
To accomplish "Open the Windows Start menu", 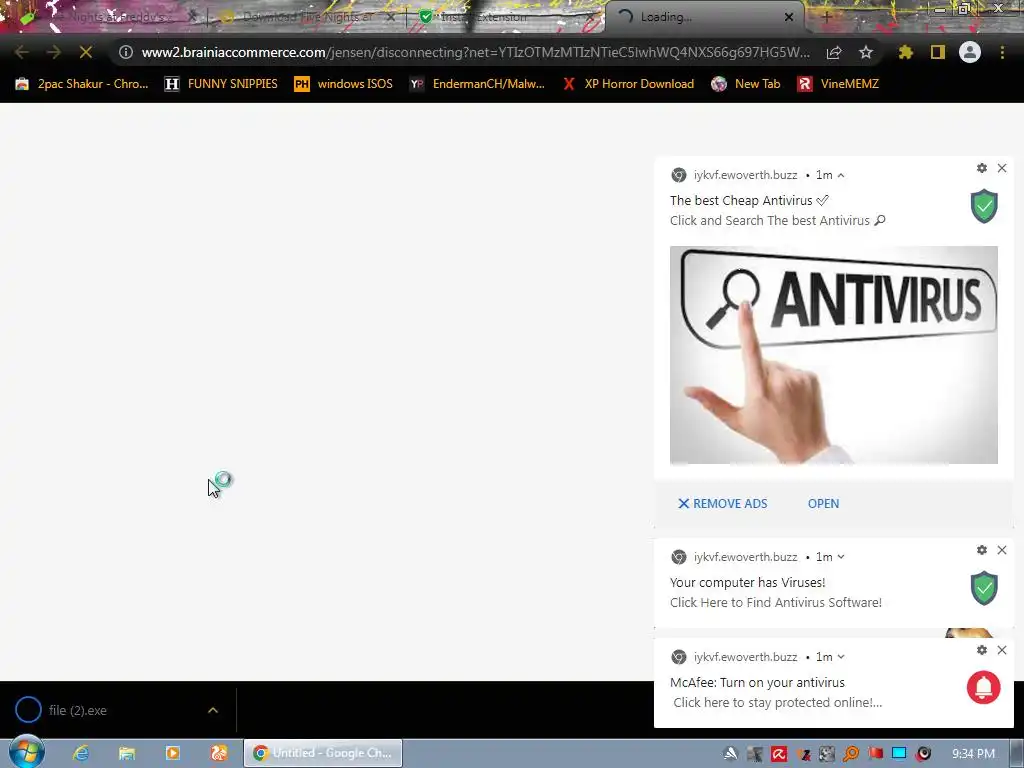I will (x=26, y=752).
